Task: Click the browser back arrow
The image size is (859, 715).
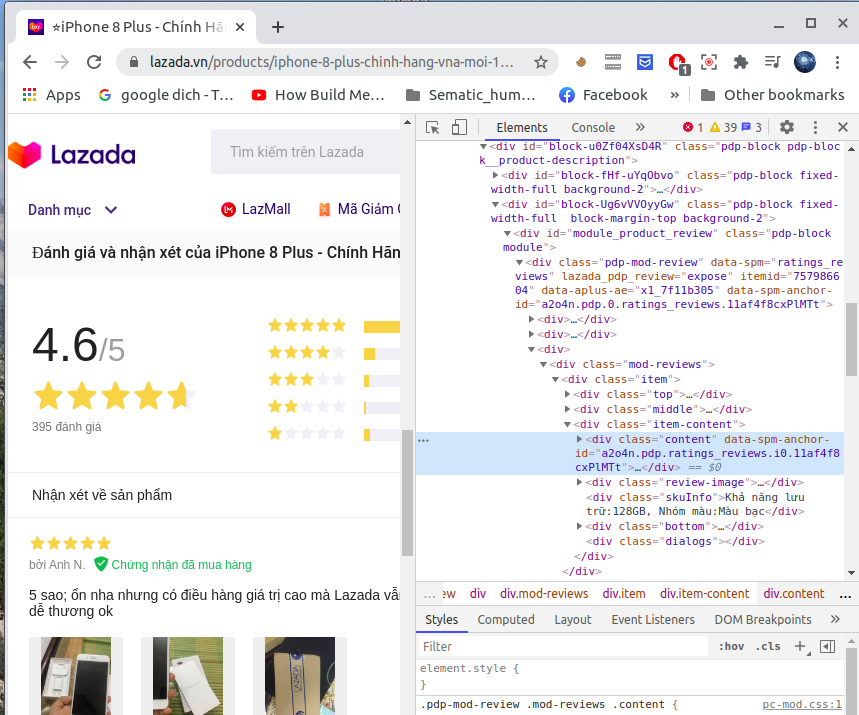Action: pyautogui.click(x=30, y=62)
